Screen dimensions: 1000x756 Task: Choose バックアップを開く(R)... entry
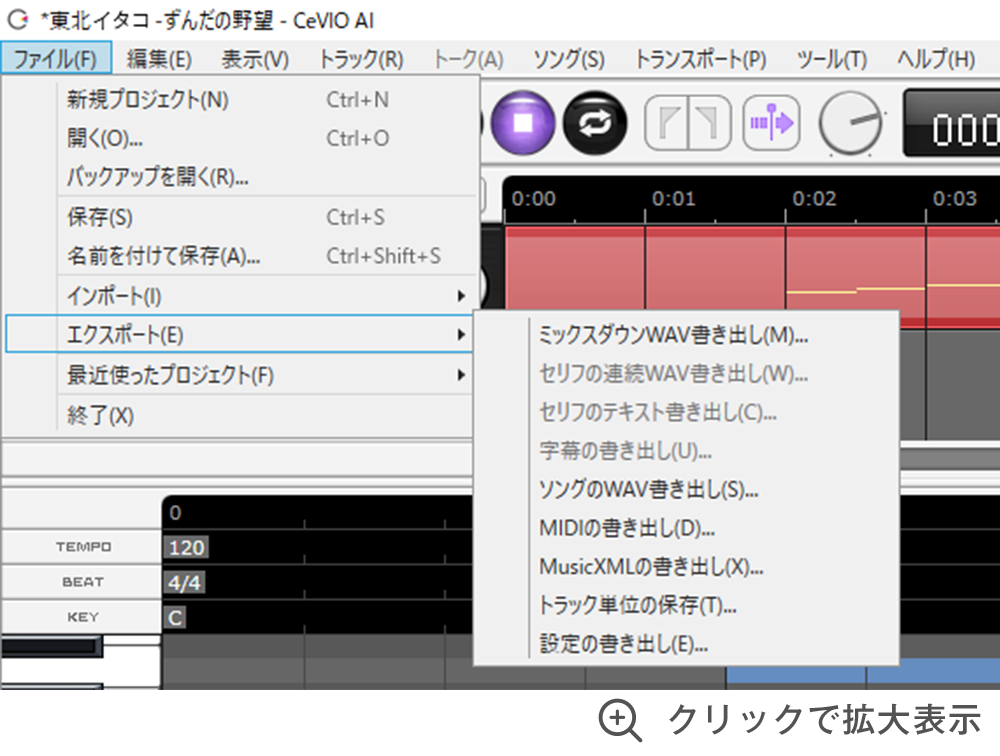pyautogui.click(x=239, y=176)
